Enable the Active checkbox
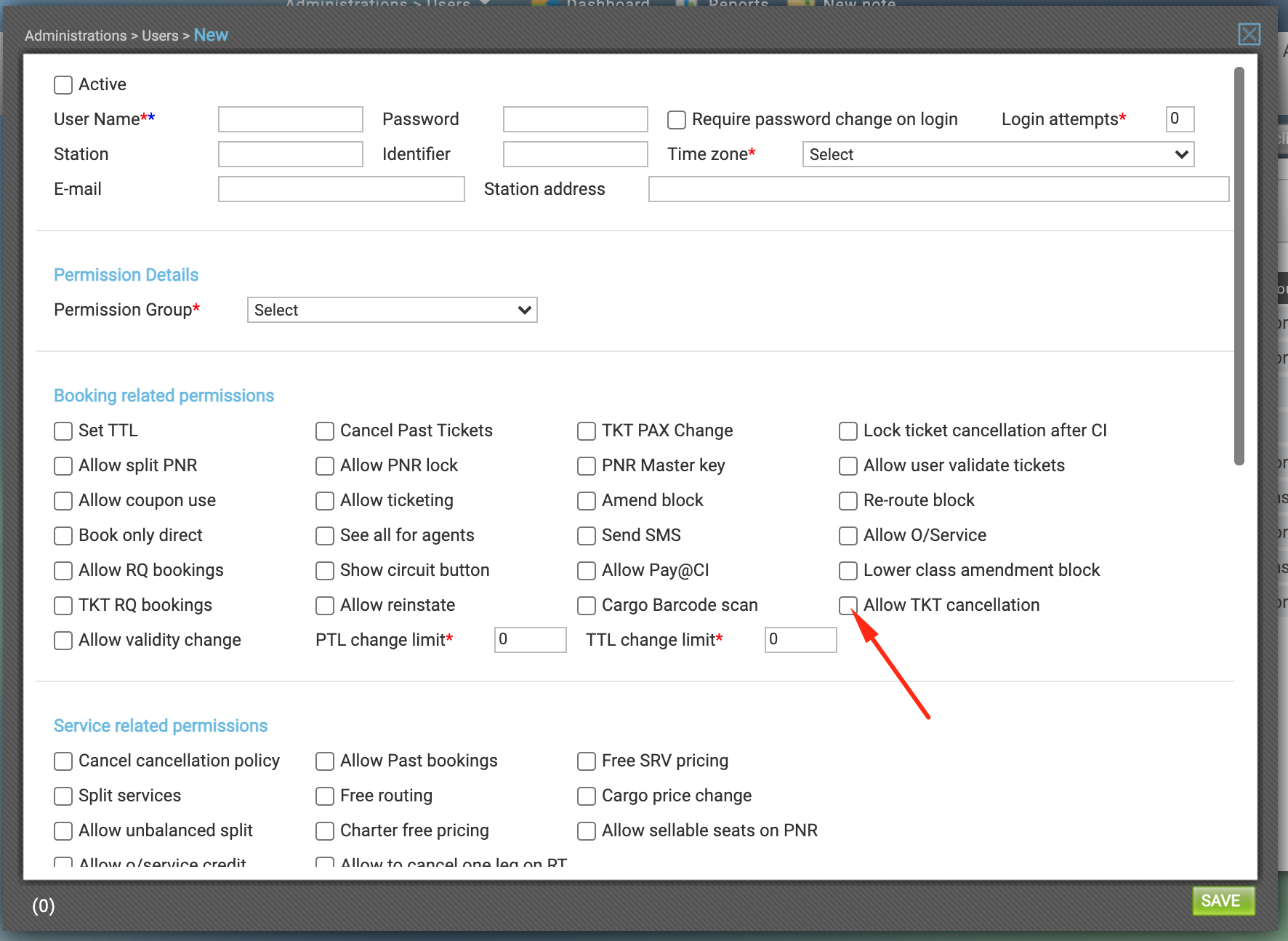 63,85
